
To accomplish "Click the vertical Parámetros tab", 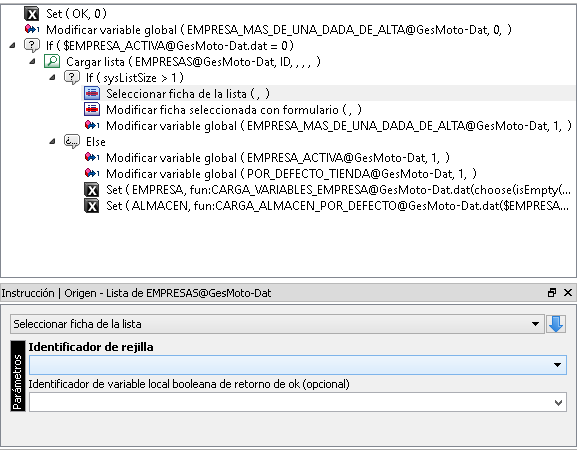I will coord(18,376).
